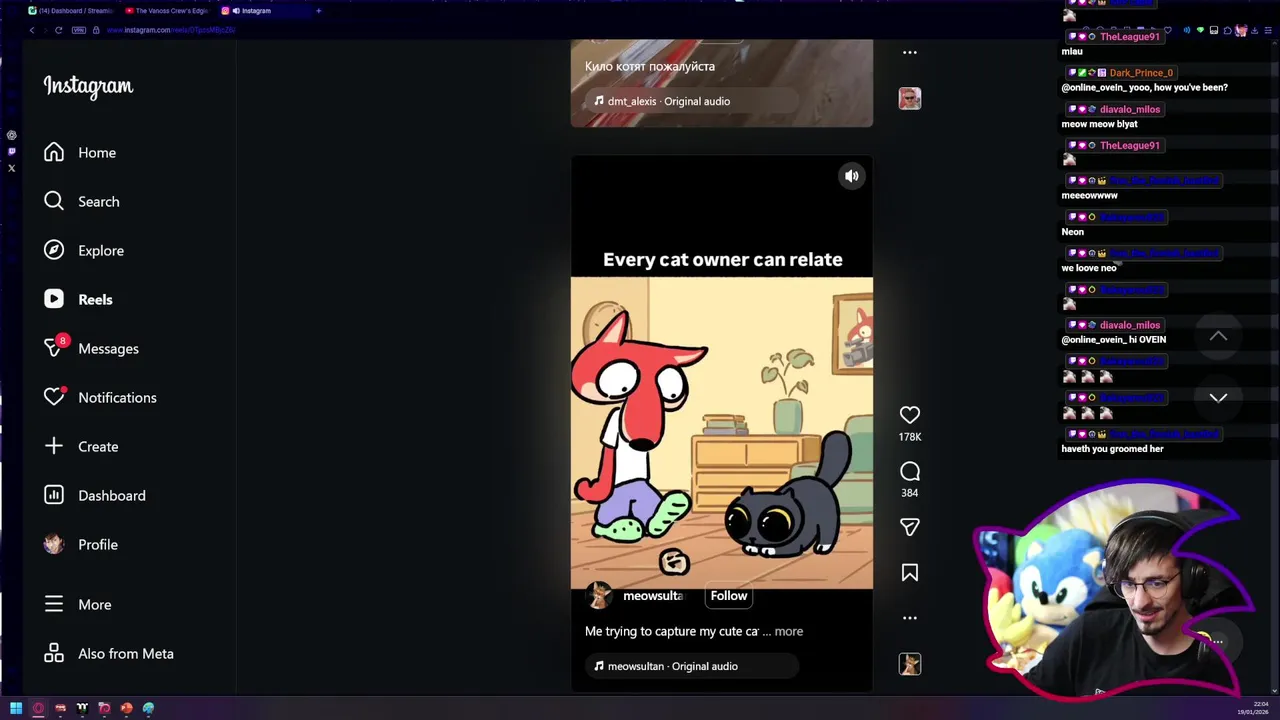This screenshot has width=1280, height=720.
Task: Open PowerPoint icon in taskbar
Action: [x=126, y=709]
